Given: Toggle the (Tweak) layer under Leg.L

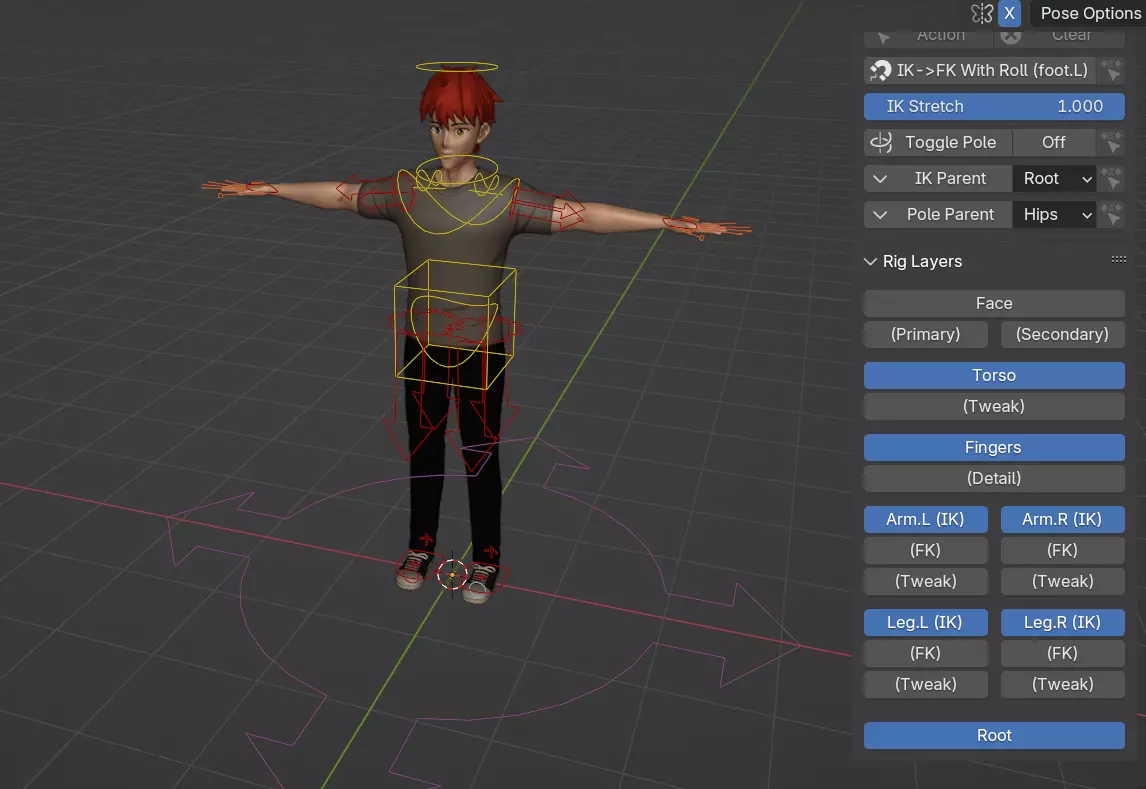Looking at the screenshot, I should click(x=925, y=685).
